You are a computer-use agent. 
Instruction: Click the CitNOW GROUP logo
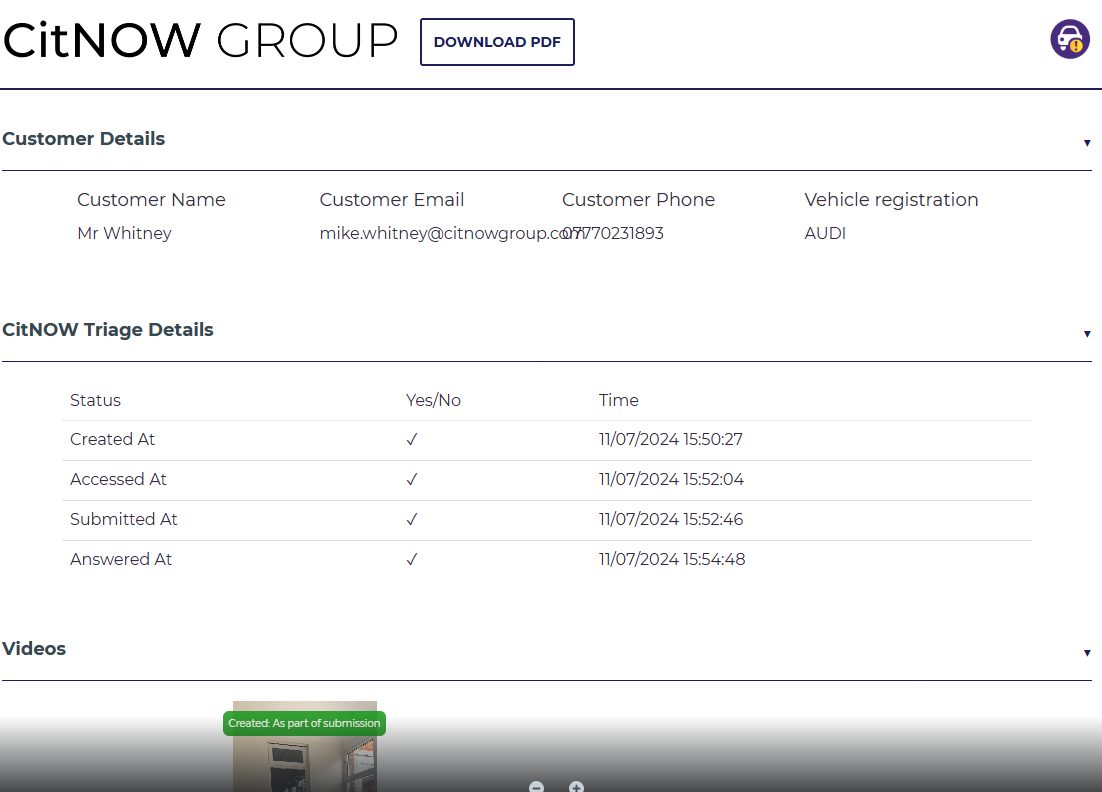click(200, 40)
